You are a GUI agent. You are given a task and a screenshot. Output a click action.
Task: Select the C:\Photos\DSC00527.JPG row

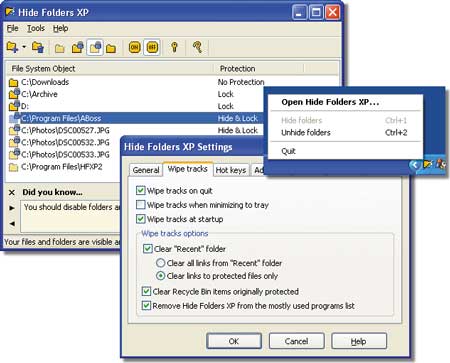135,130
